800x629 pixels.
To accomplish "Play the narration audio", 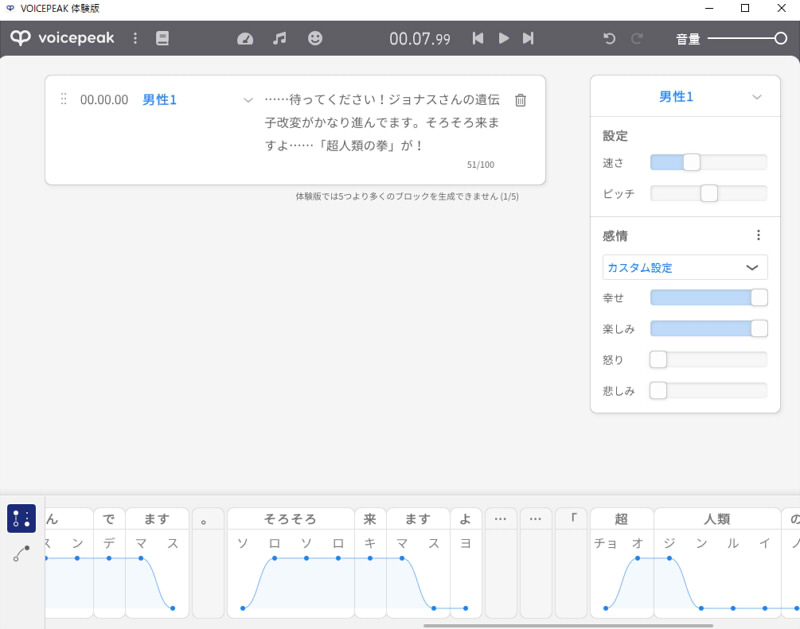I will (504, 38).
